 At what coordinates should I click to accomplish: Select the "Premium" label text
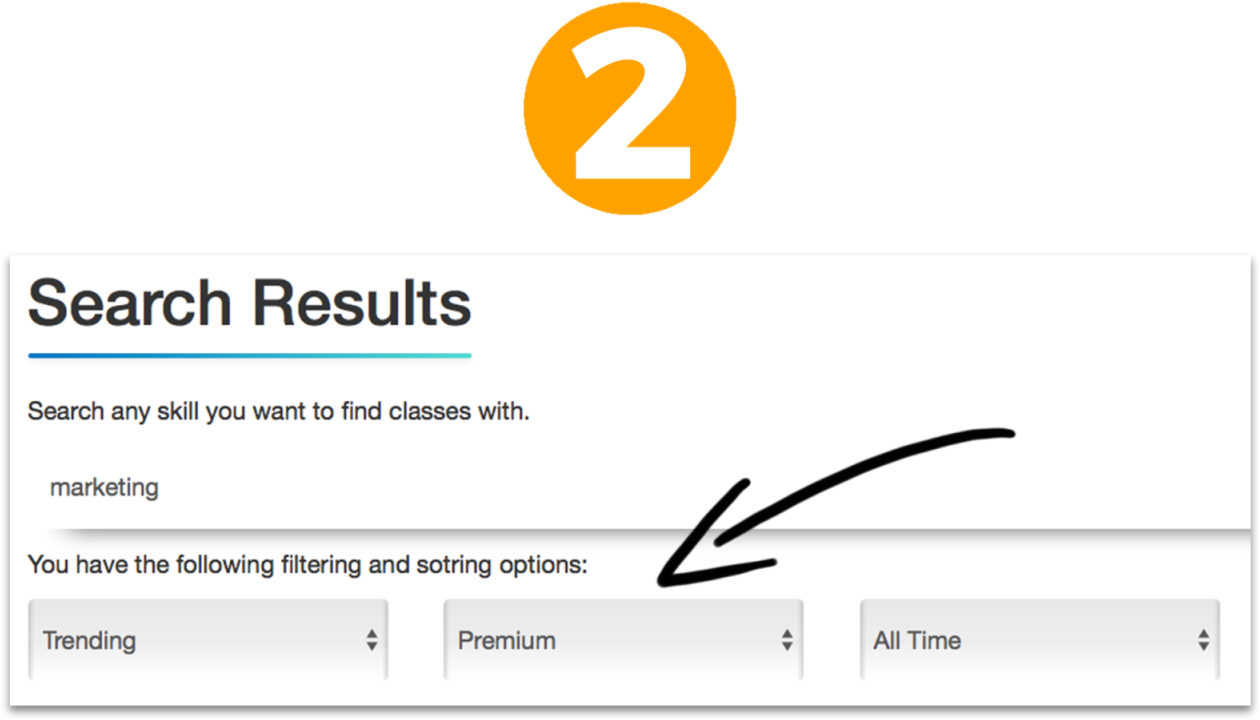click(506, 640)
